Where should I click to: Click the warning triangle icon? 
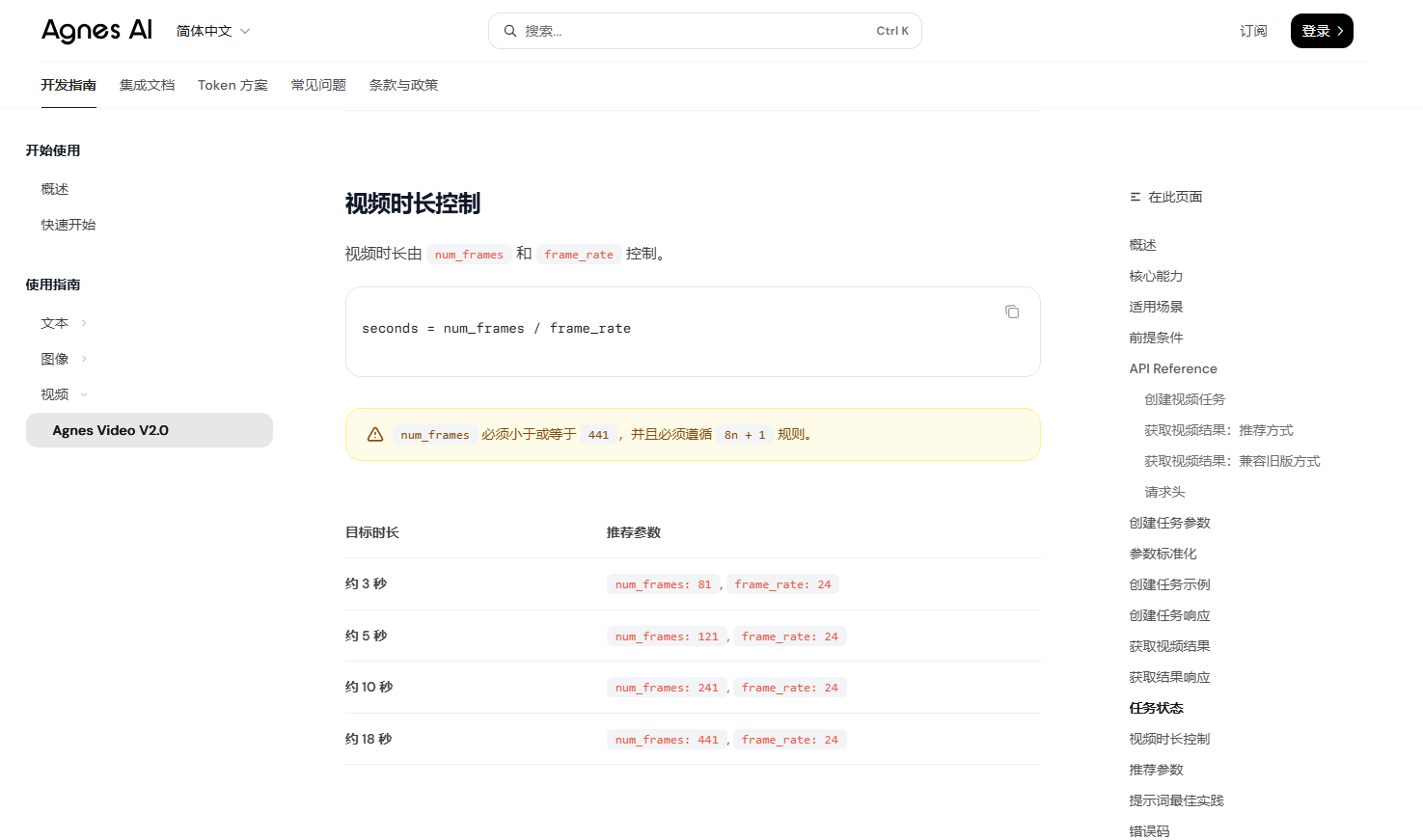[375, 435]
